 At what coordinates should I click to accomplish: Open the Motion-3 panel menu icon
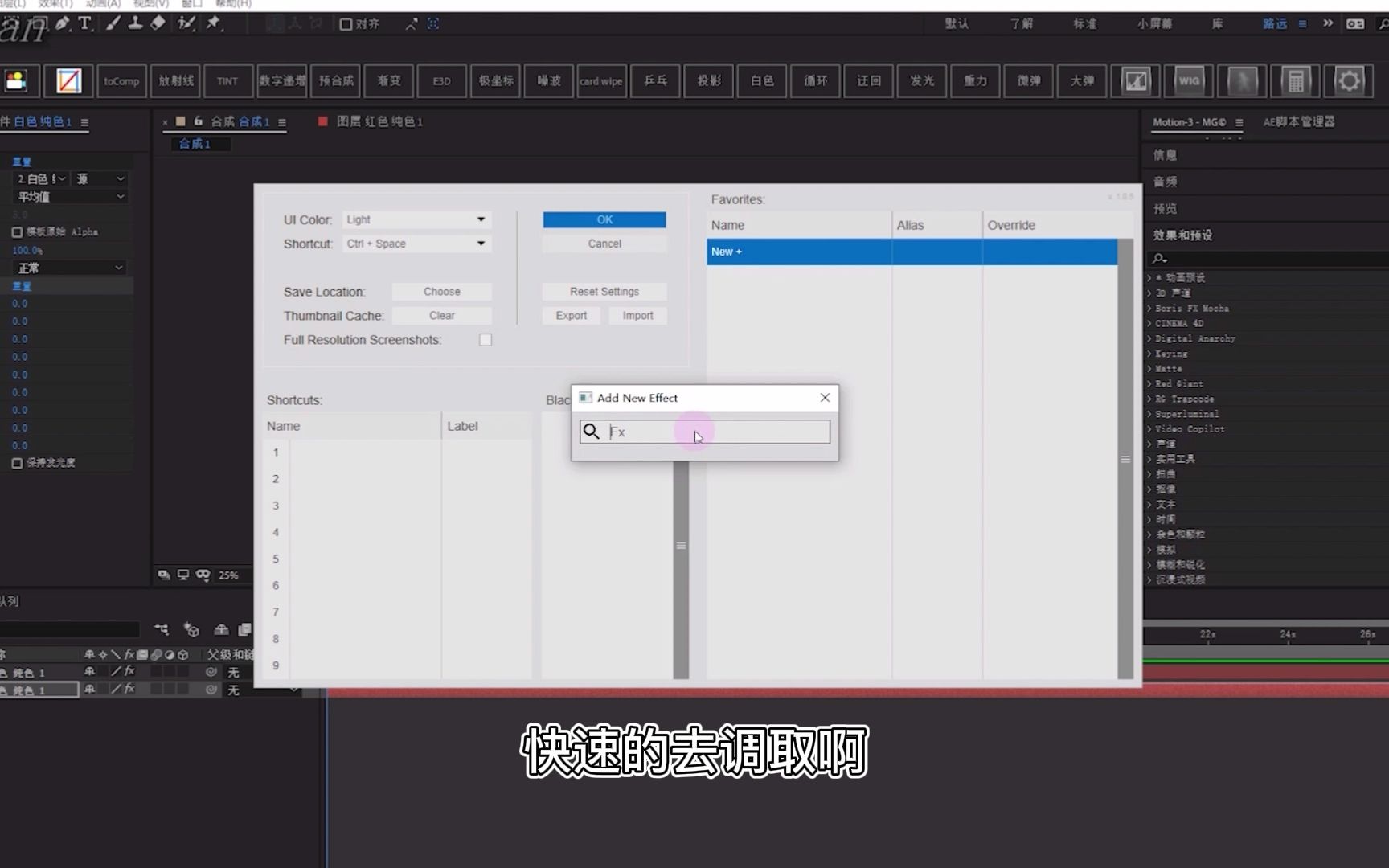[1239, 122]
